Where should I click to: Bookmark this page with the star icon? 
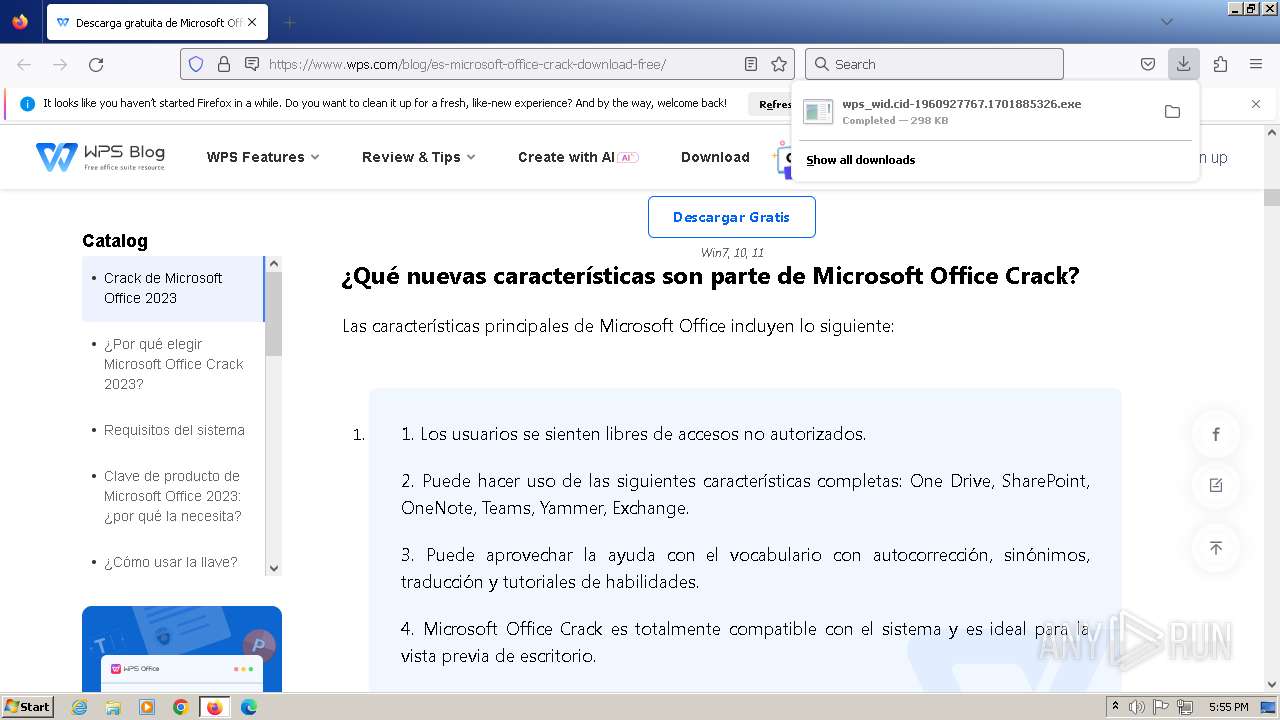(x=779, y=64)
